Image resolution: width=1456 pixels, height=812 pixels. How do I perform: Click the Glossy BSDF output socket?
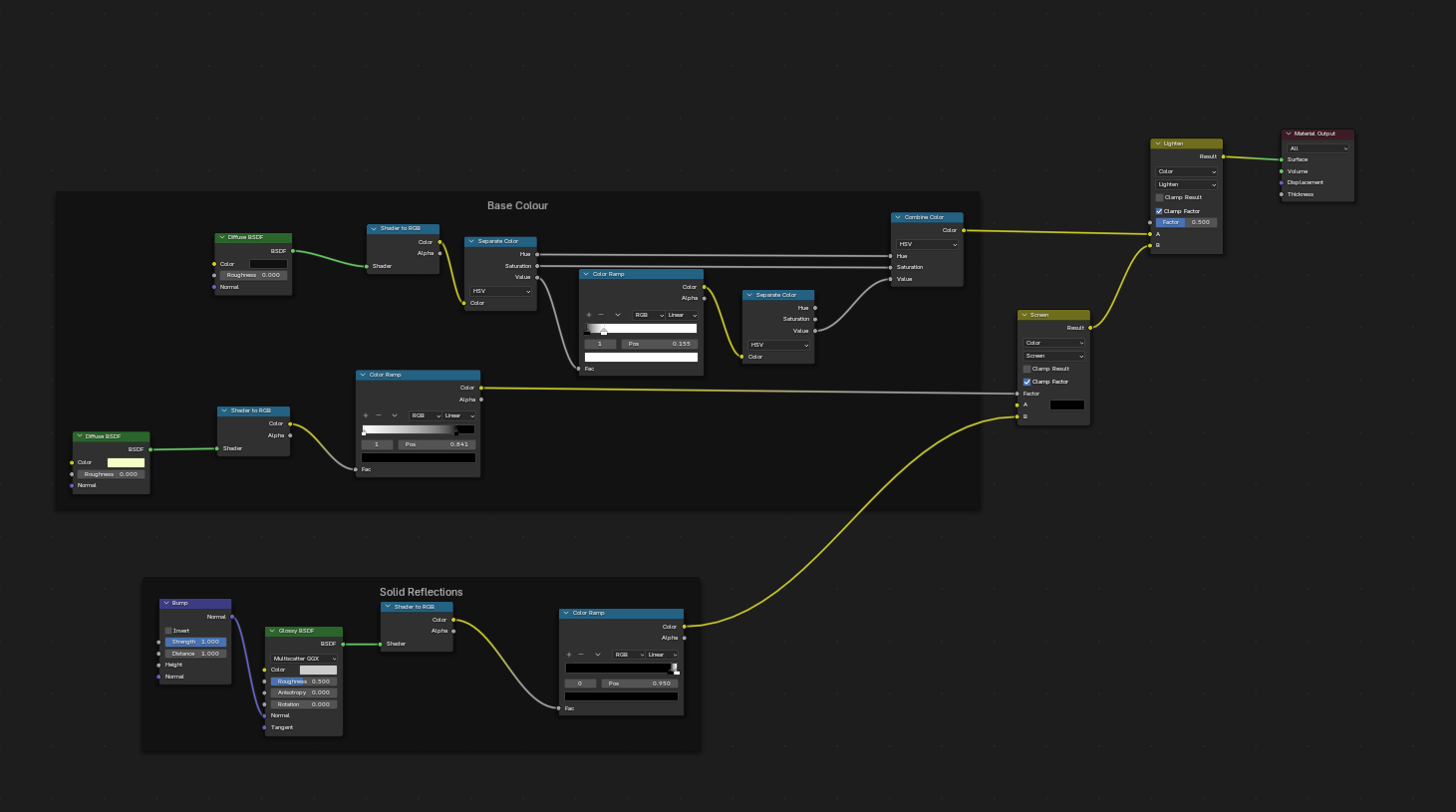[343, 644]
